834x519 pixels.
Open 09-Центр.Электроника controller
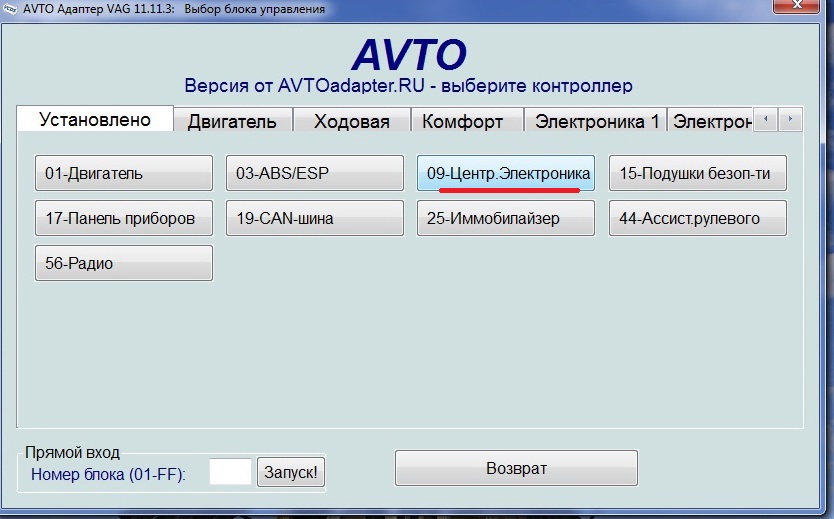[x=506, y=173]
